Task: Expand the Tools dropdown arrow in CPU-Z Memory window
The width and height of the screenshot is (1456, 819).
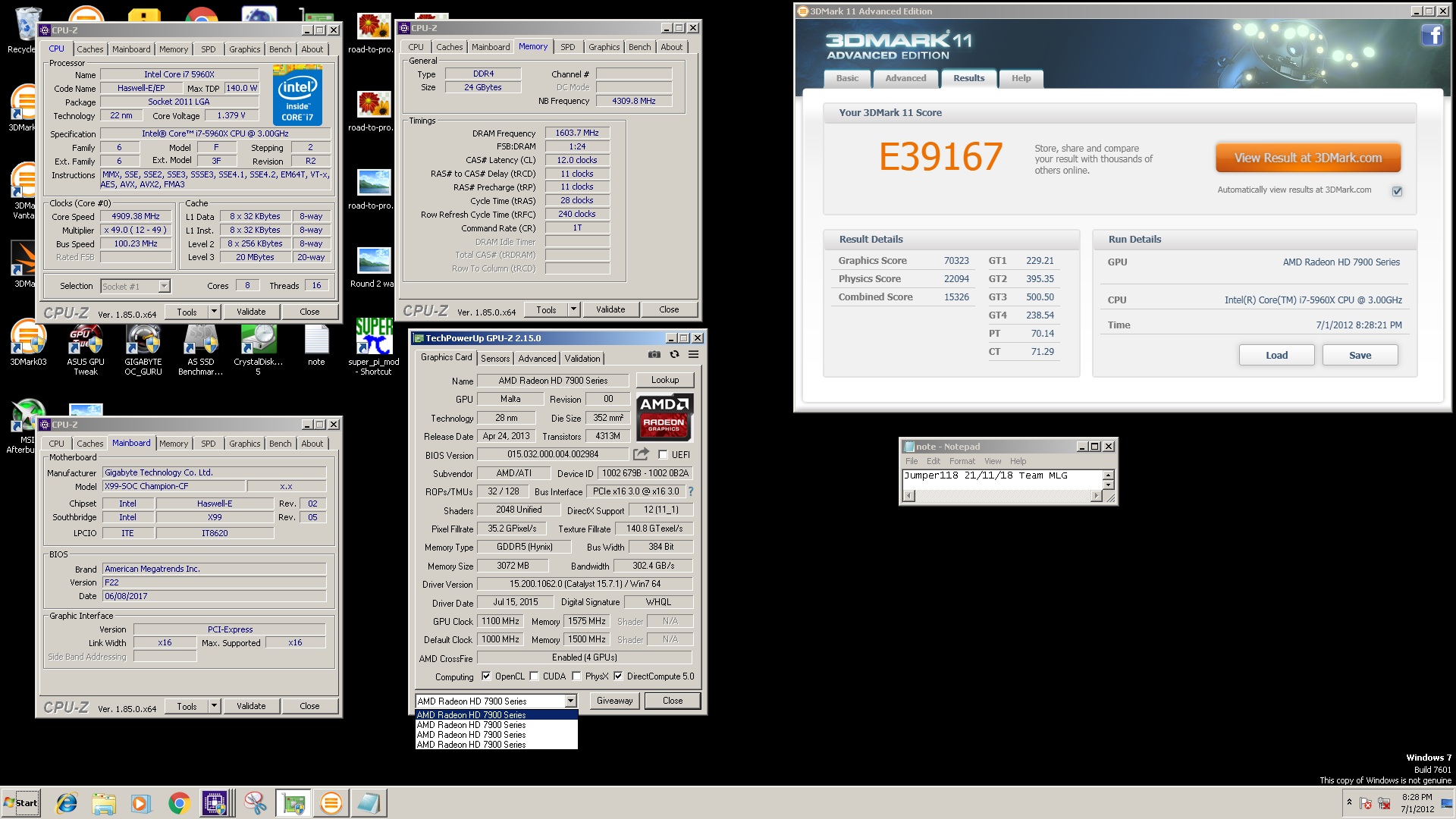Action: point(573,309)
